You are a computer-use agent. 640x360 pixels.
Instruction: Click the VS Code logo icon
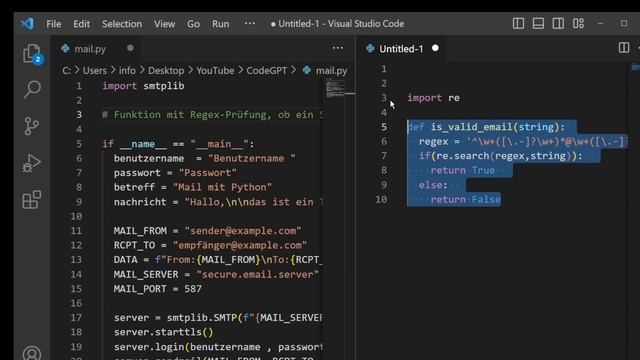[27, 24]
